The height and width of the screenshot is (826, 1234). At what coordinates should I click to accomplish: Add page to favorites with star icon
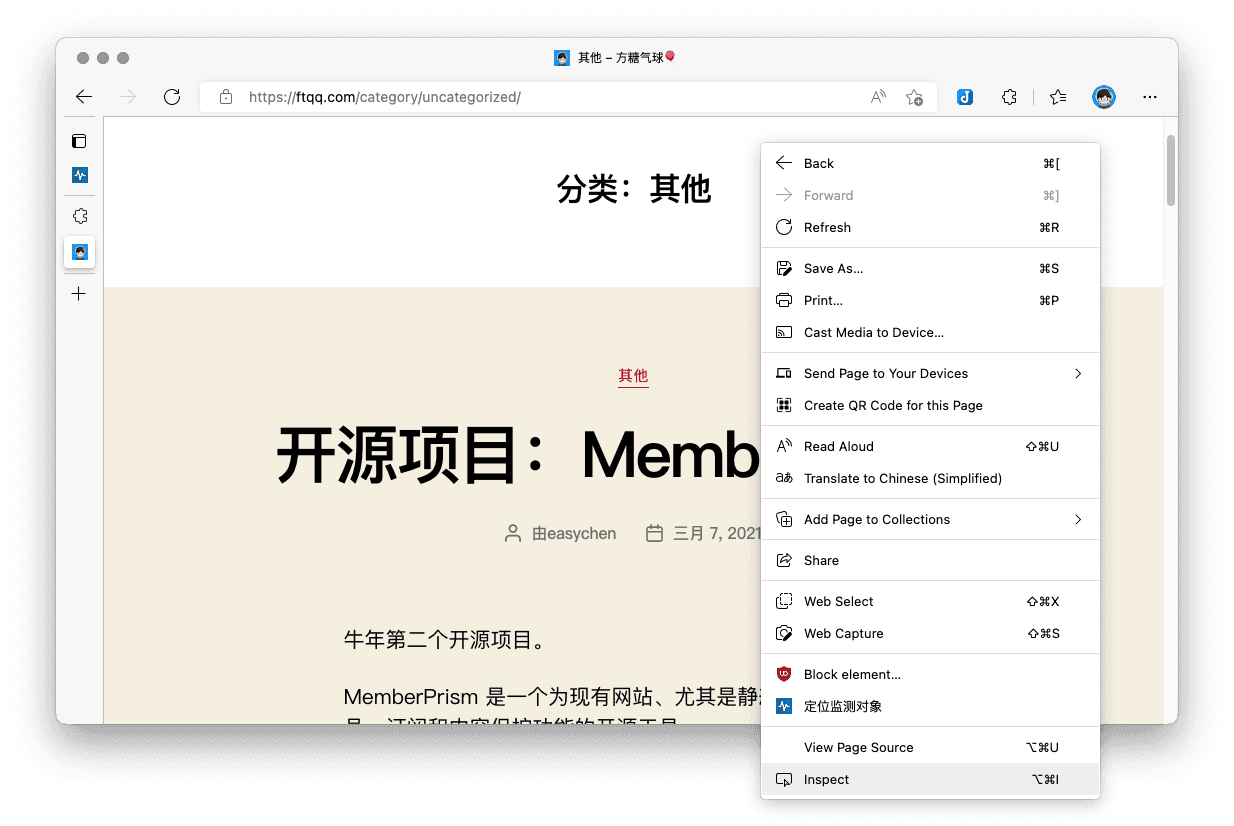point(914,97)
